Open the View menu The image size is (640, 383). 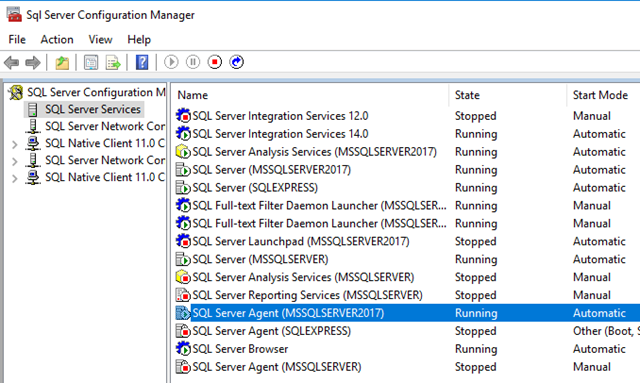click(x=100, y=40)
